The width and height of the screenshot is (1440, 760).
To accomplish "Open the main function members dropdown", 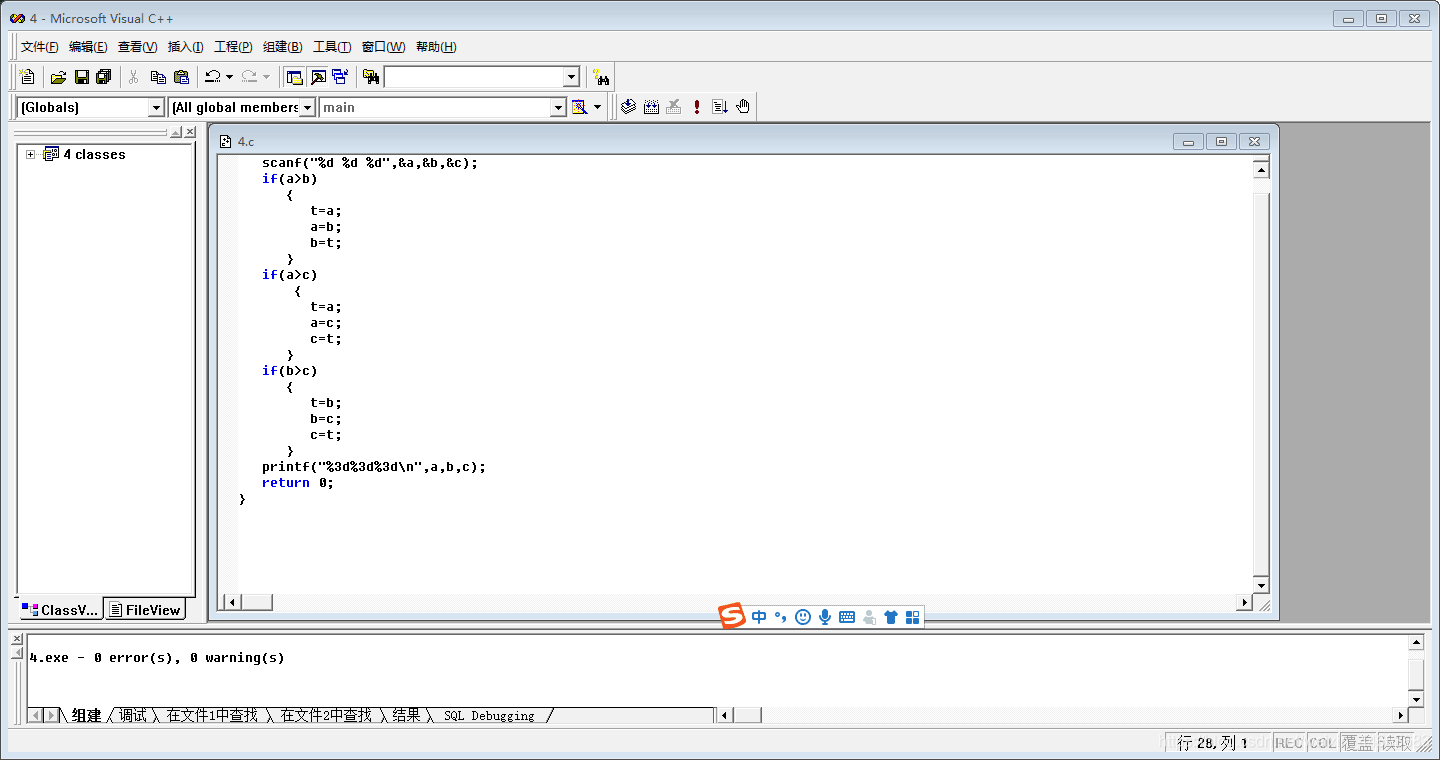I will [559, 107].
